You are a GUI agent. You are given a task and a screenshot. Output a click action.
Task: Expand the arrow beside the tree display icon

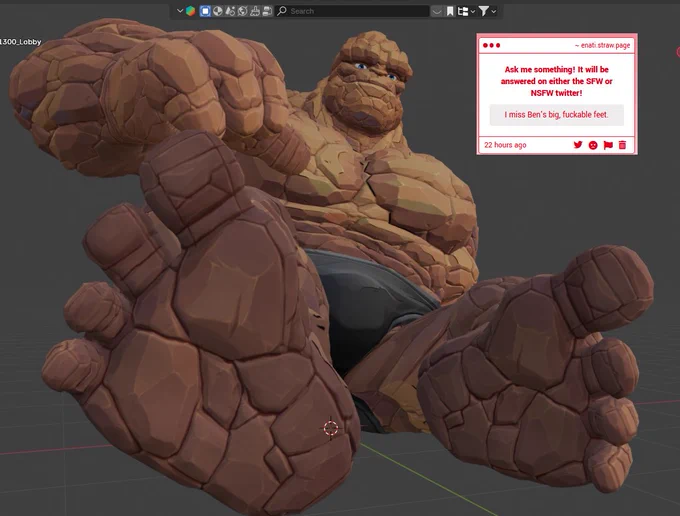pos(473,12)
